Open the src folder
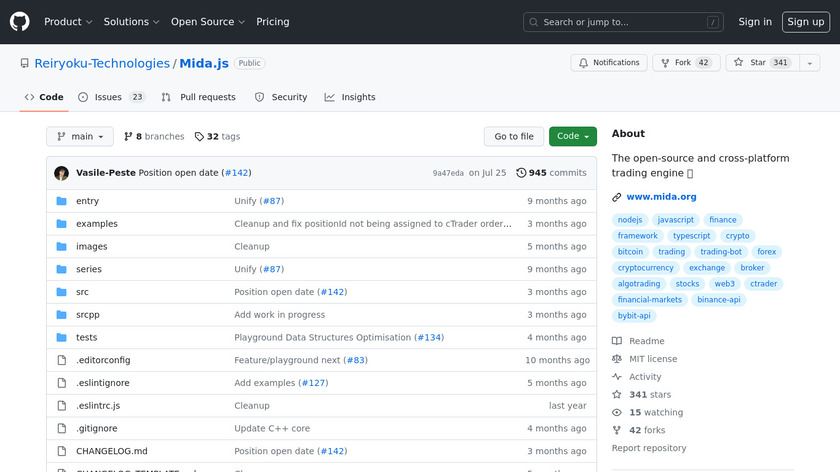Screen dimensions: 840x472 point(82,292)
